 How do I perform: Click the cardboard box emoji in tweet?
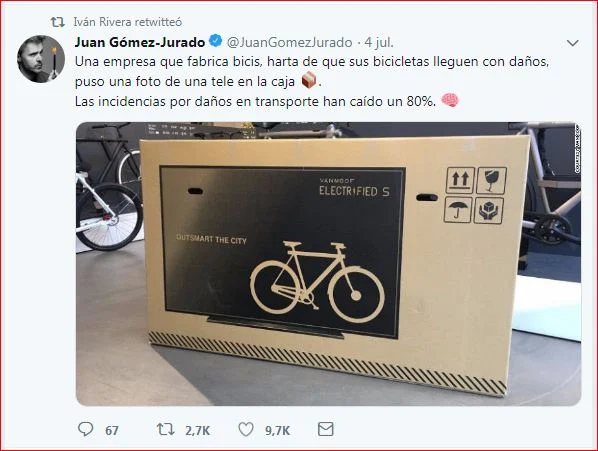(x=309, y=80)
